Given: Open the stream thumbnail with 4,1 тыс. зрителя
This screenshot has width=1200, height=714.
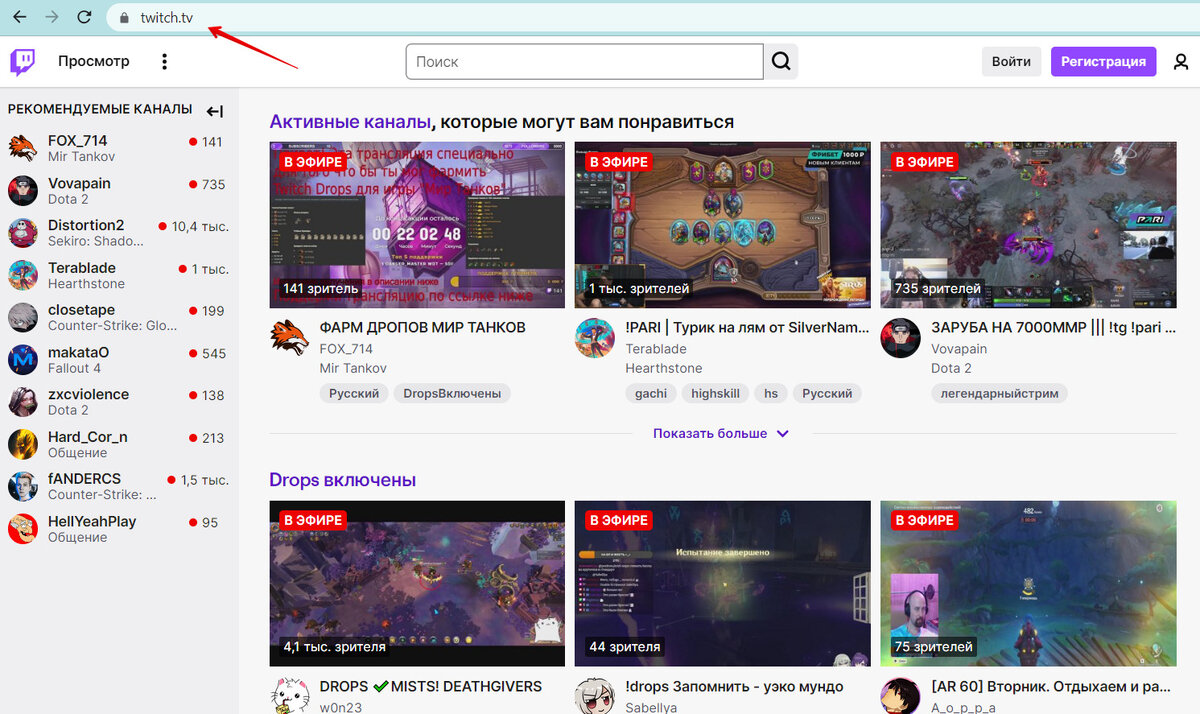Looking at the screenshot, I should 417,583.
